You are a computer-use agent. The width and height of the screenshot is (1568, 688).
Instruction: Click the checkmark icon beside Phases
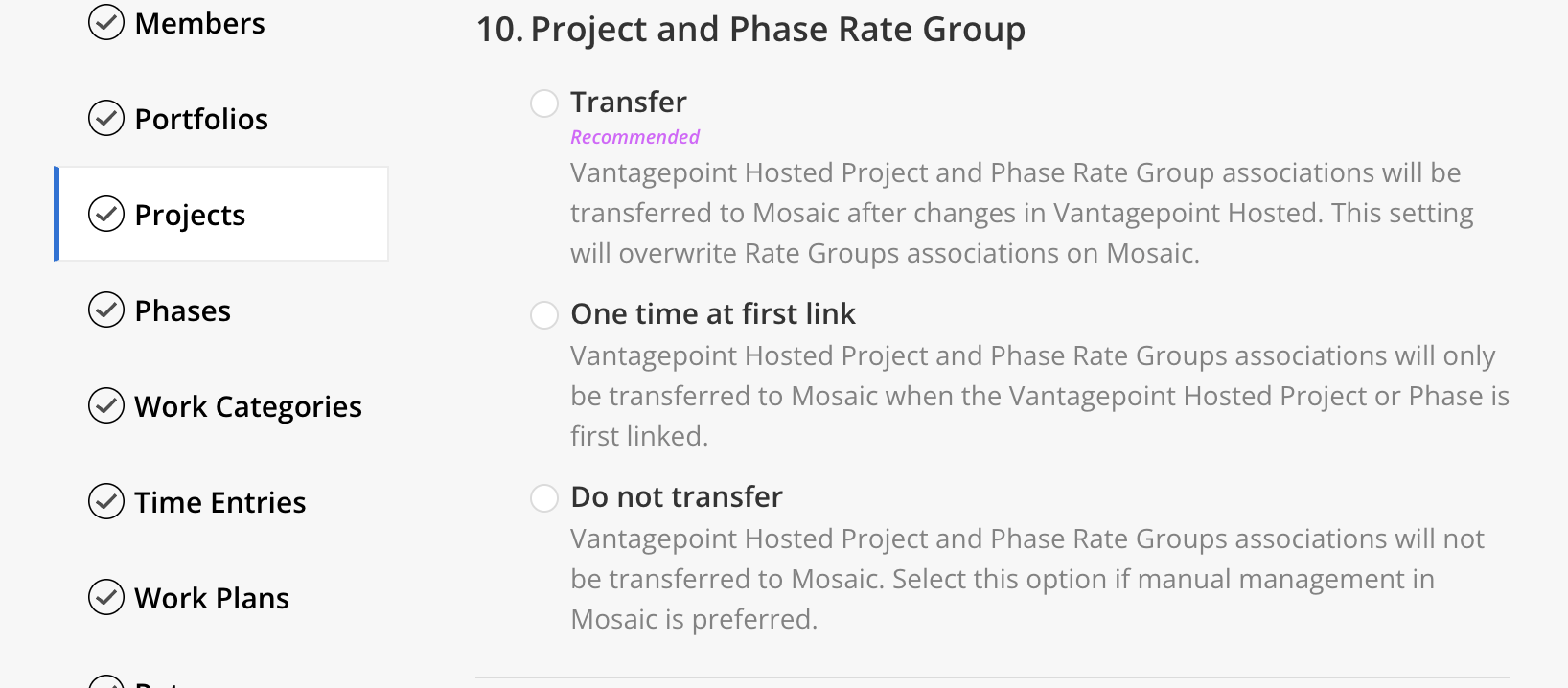tap(106, 310)
